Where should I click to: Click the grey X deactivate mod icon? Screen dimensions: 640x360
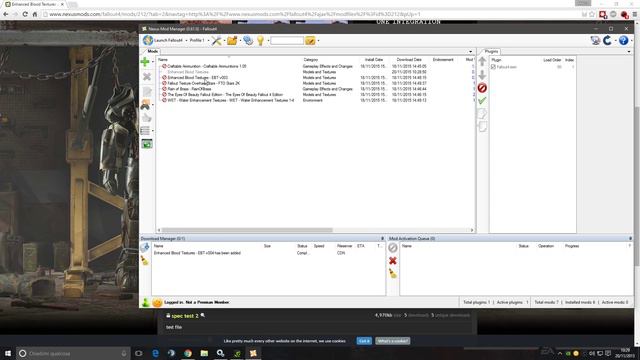[147, 77]
